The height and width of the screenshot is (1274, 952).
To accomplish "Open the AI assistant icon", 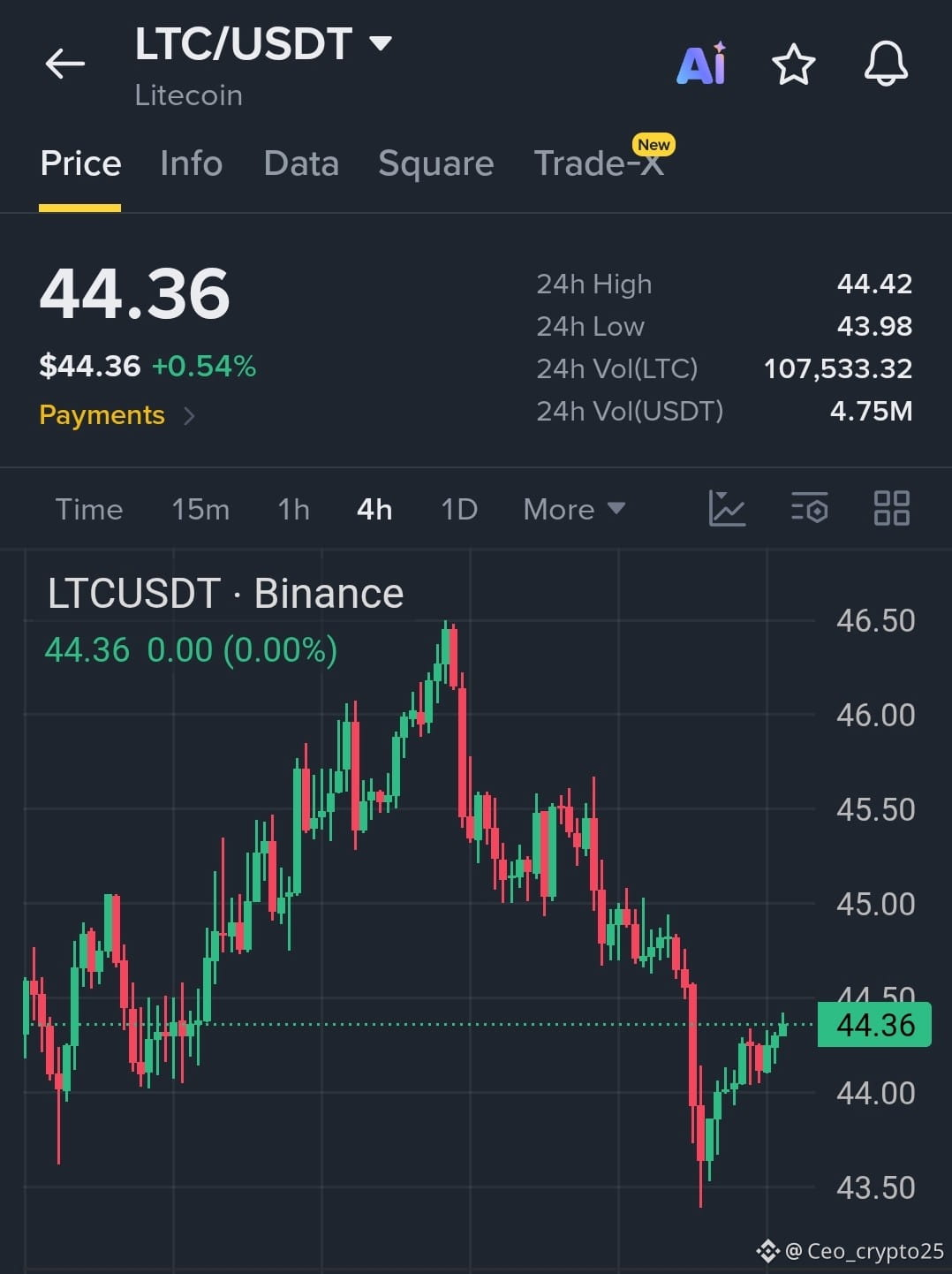I will 701,64.
